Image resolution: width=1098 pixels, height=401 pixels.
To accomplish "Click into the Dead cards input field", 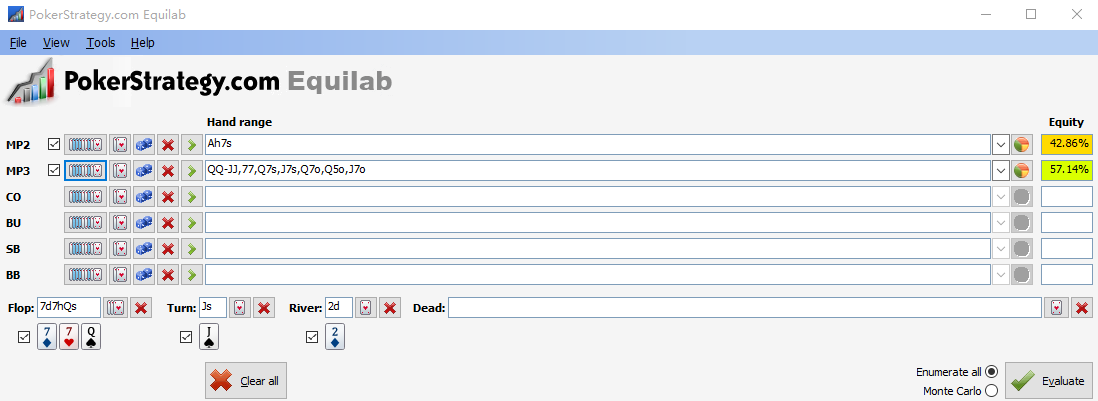I will pos(745,307).
